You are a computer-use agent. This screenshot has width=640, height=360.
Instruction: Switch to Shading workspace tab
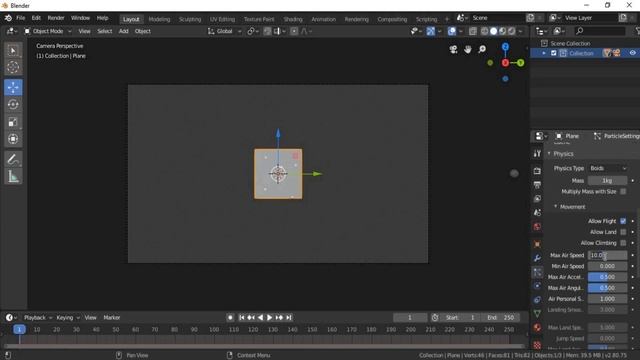coord(293,19)
